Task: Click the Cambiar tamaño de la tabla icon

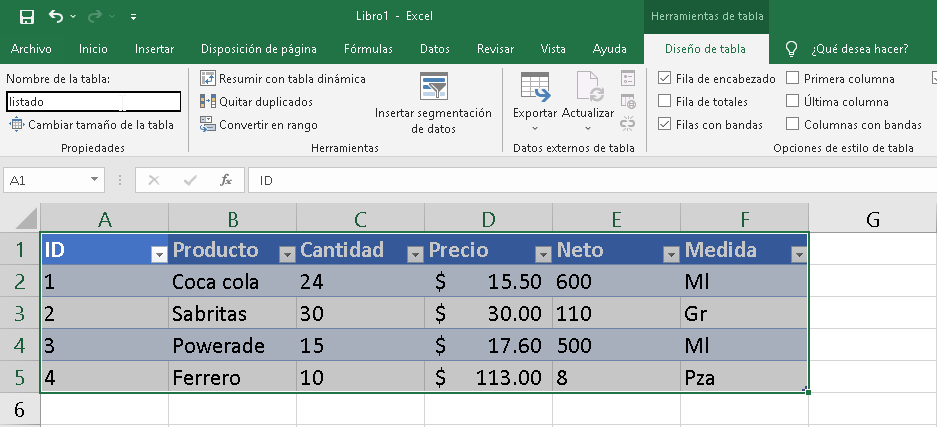Action: [16, 125]
